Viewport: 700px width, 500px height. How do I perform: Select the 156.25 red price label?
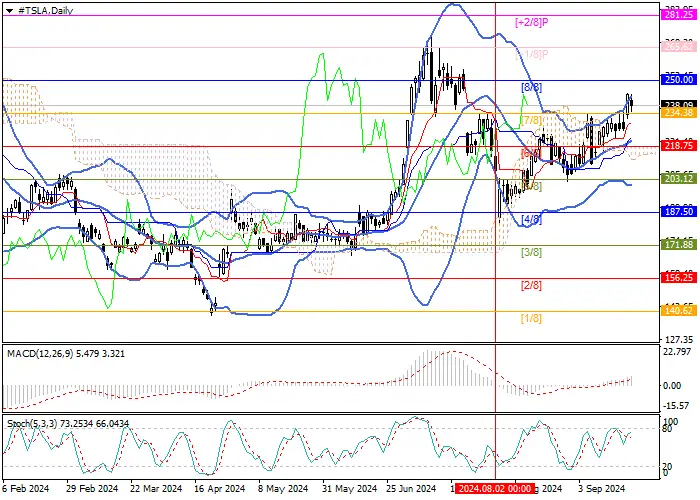679,278
